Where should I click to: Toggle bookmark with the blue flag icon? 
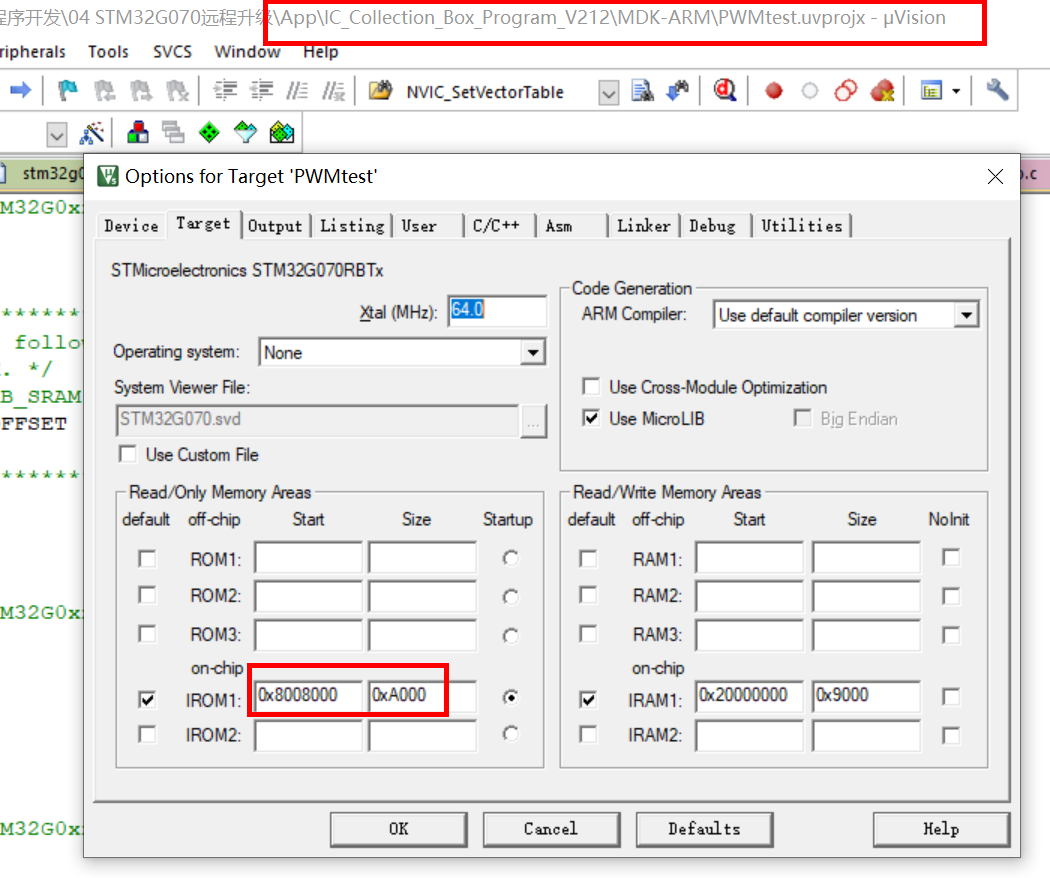(68, 90)
